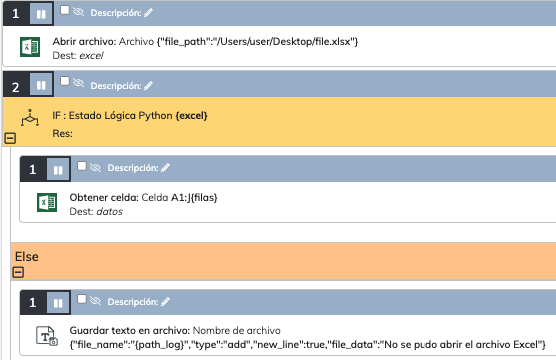
Task: Click Descripción label of Obtener celda step
Action: 133,168
